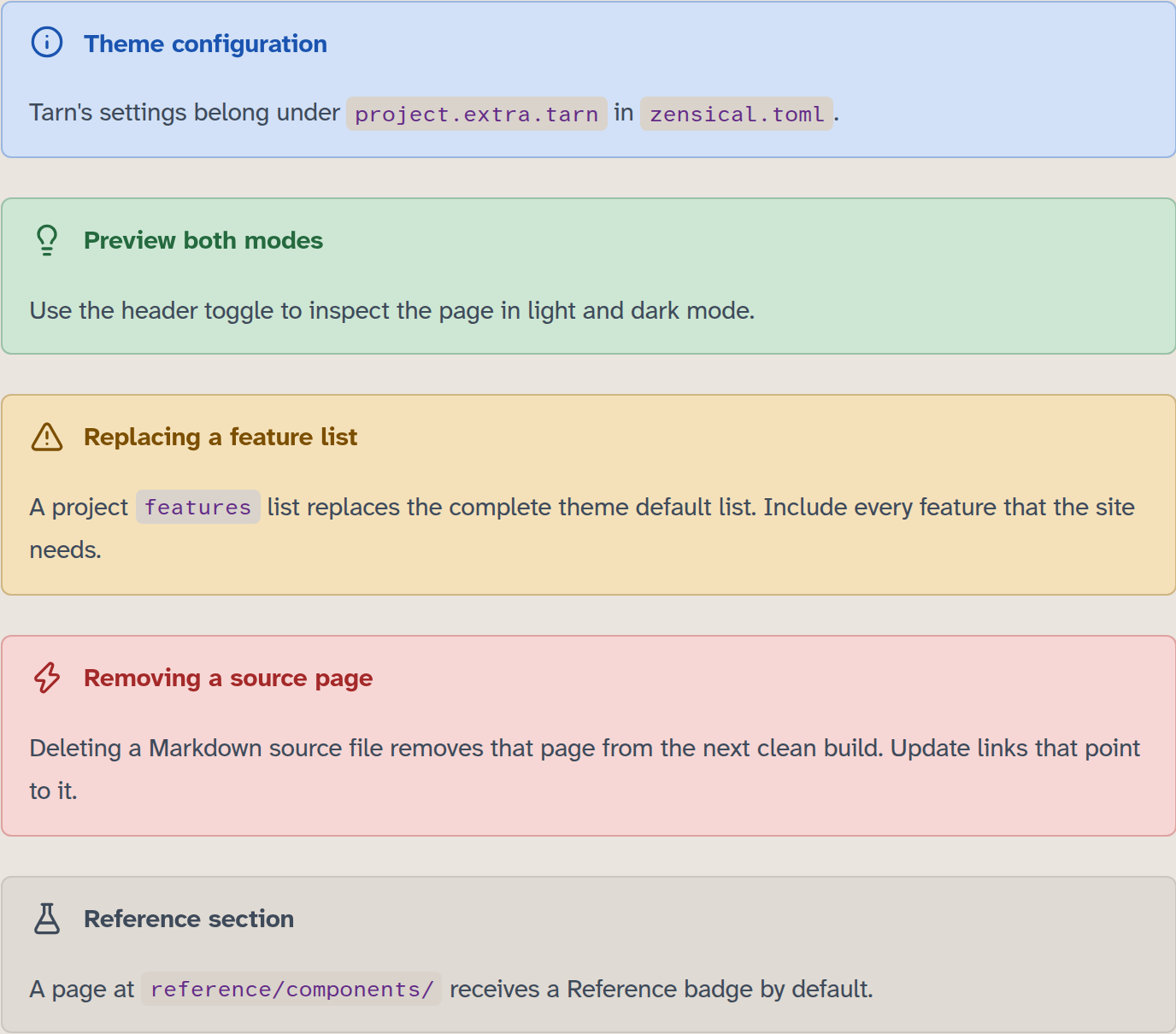Click the lightning bolt icon beside Removing a source page

coord(47,678)
